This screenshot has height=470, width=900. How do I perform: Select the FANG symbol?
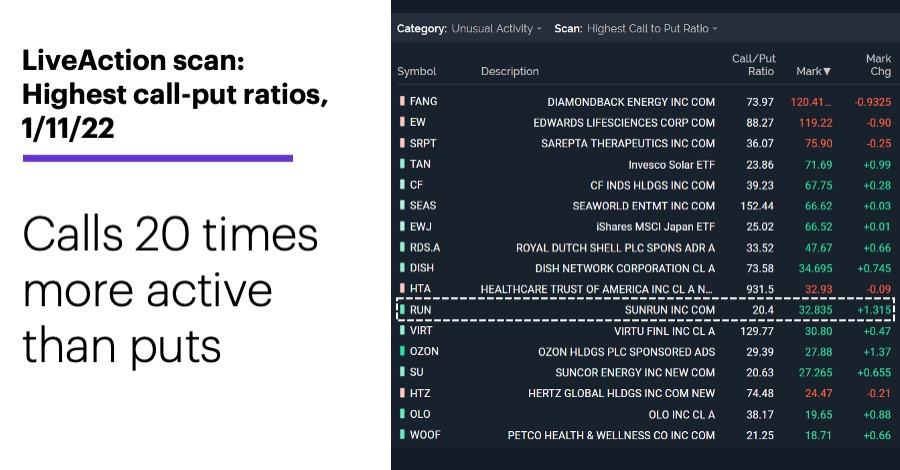click(424, 101)
